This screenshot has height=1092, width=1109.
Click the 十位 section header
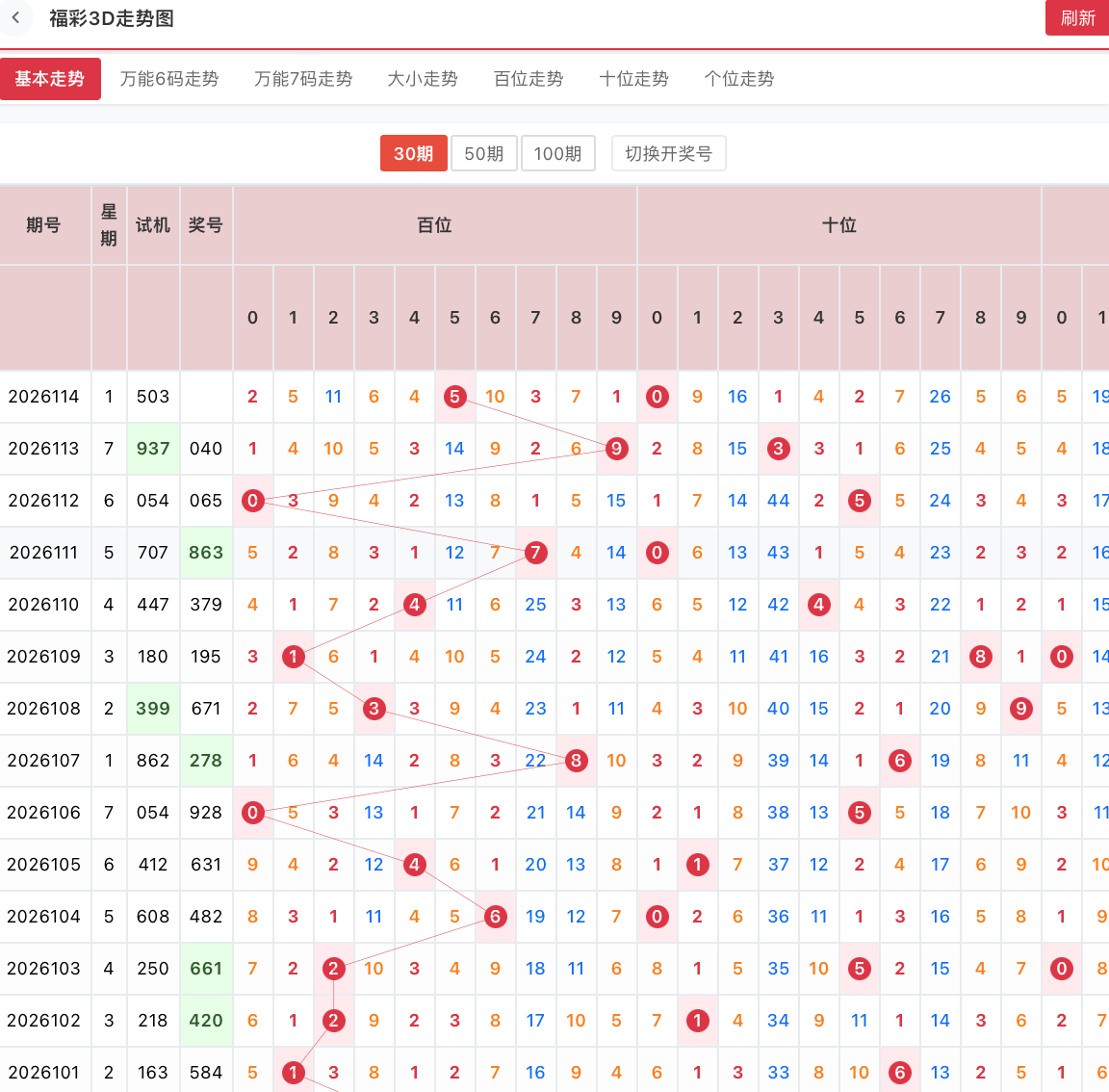(838, 225)
